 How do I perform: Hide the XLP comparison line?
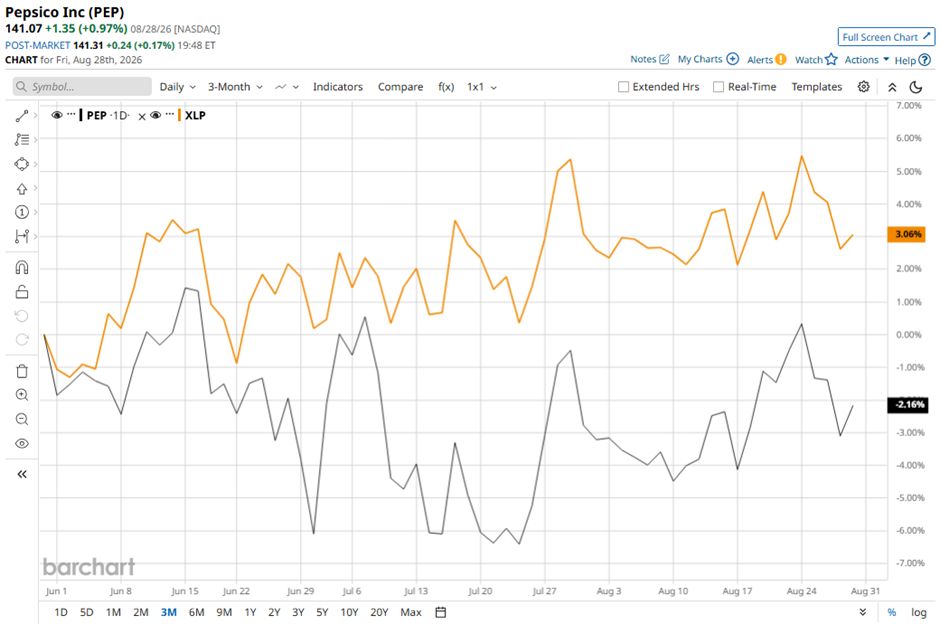tap(156, 115)
